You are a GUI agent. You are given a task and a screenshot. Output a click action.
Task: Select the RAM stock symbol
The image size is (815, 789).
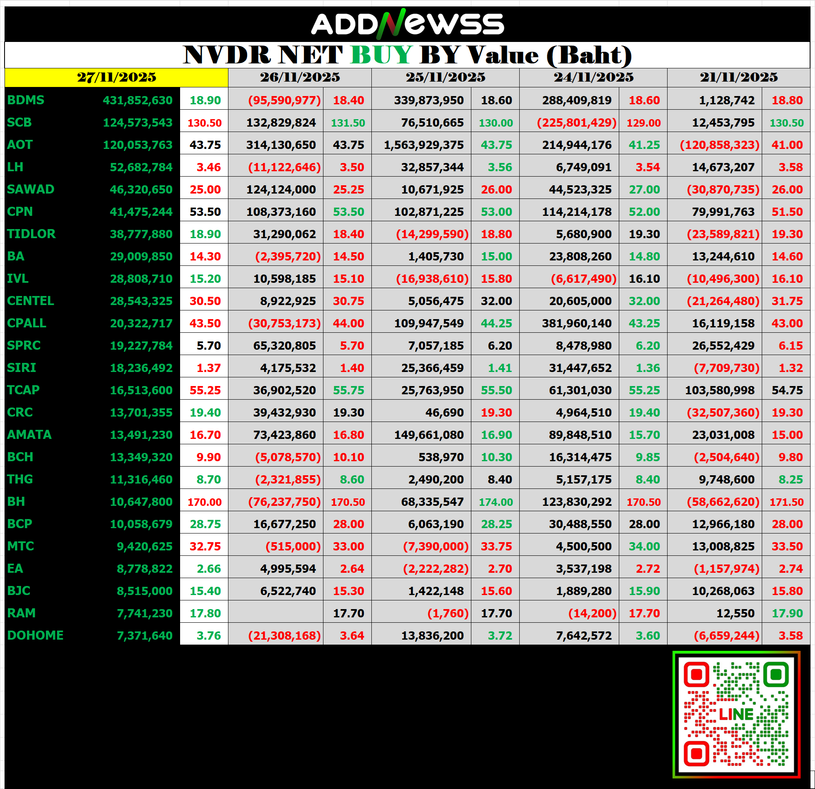pos(21,613)
